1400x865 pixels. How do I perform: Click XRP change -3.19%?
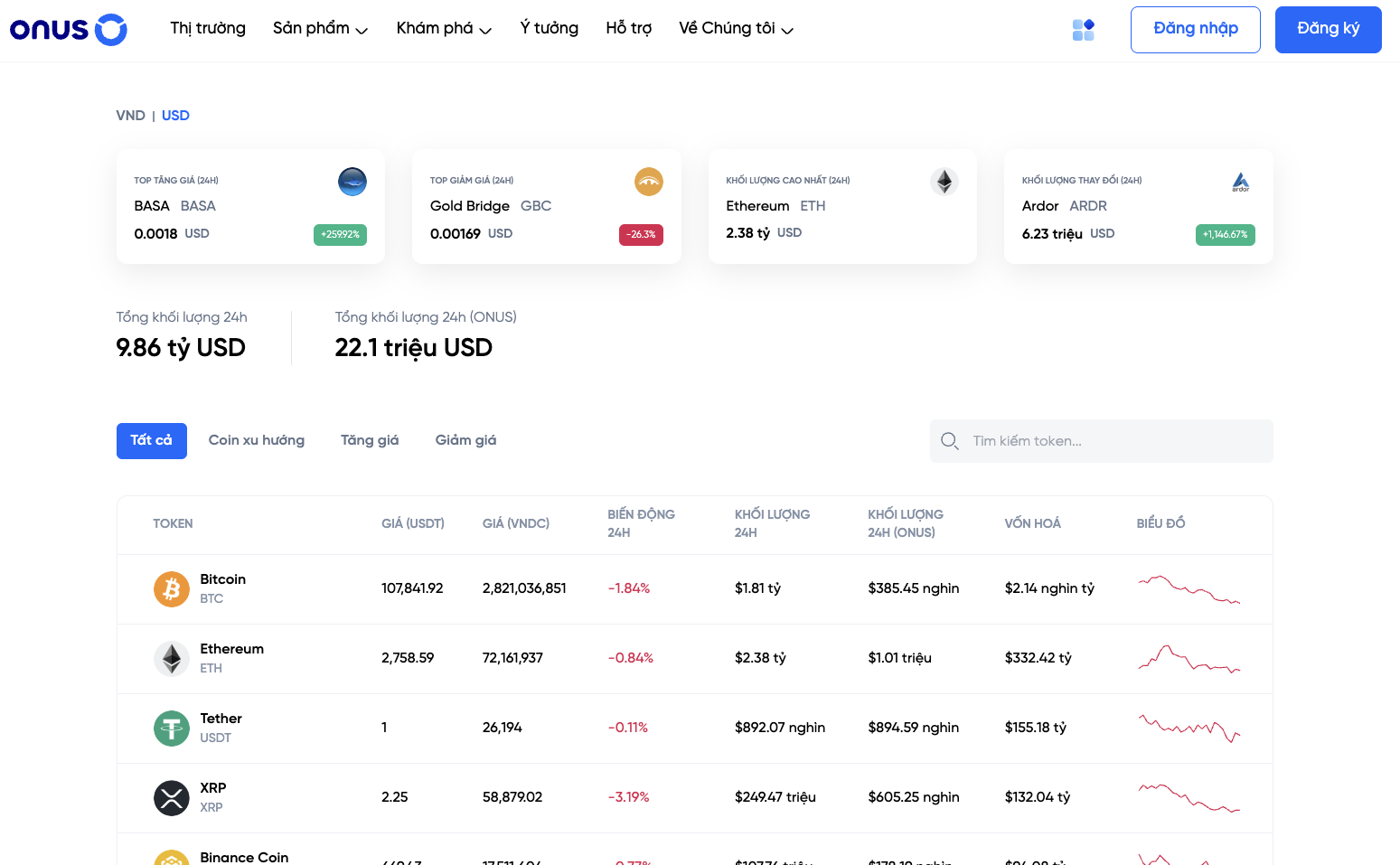pyautogui.click(x=629, y=797)
